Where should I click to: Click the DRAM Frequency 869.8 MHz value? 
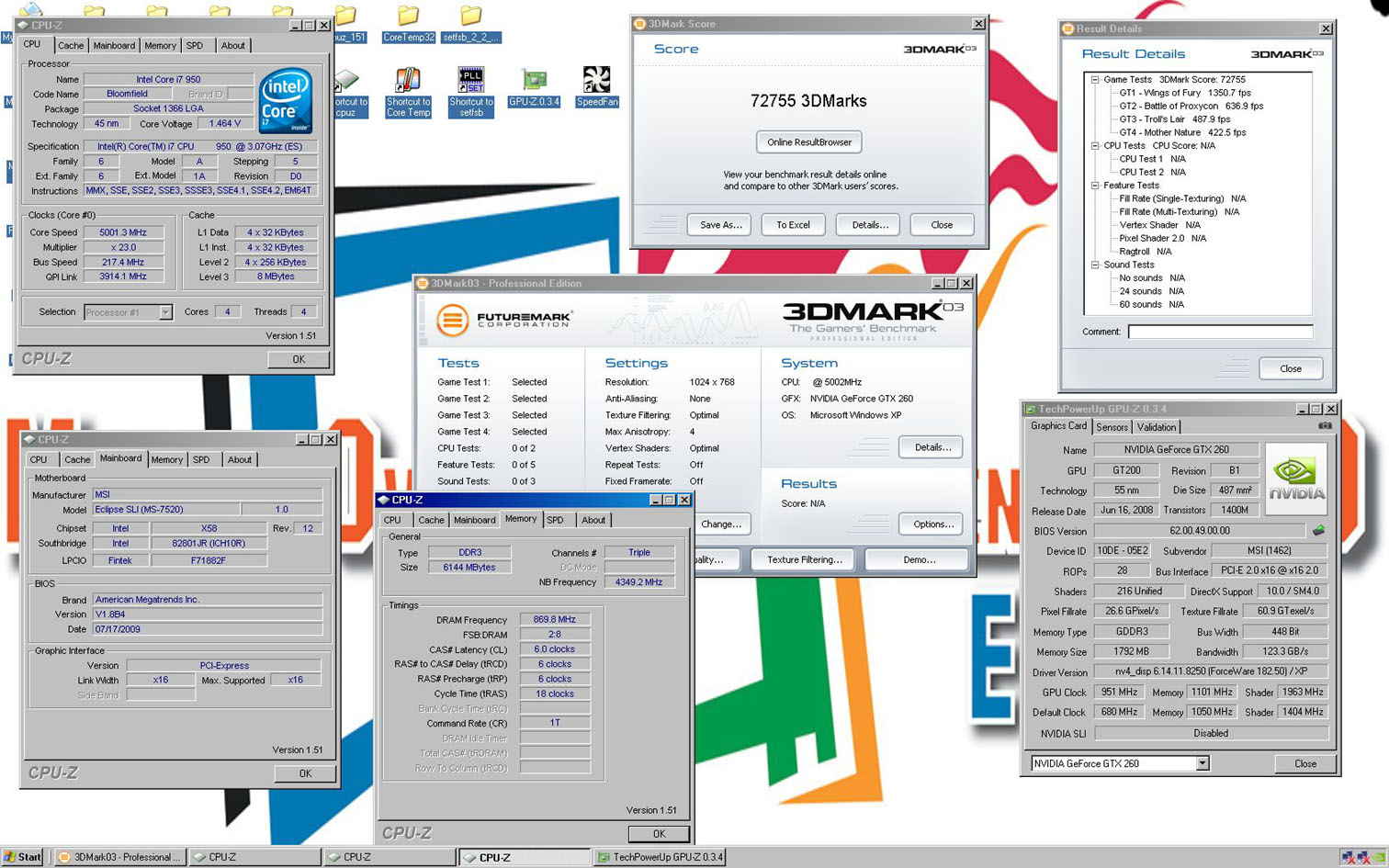pos(555,620)
